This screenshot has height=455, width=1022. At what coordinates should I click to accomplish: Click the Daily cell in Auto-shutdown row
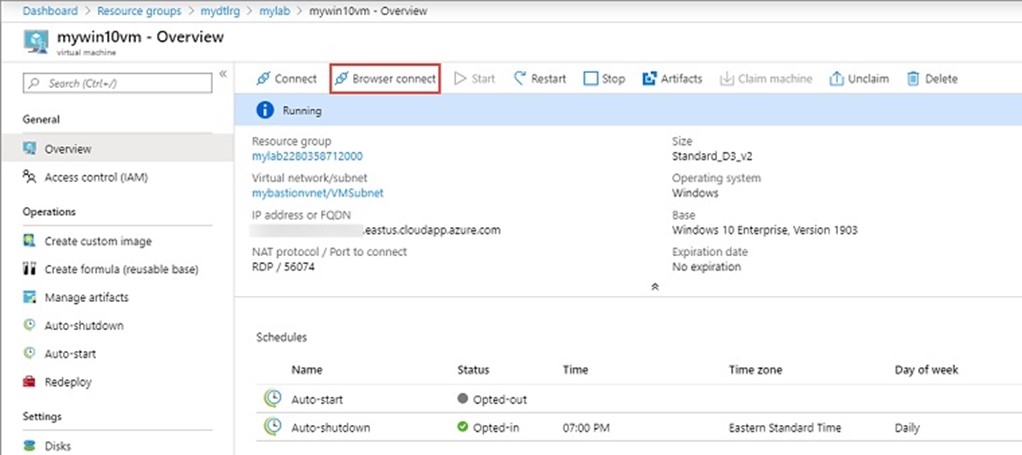[x=907, y=428]
